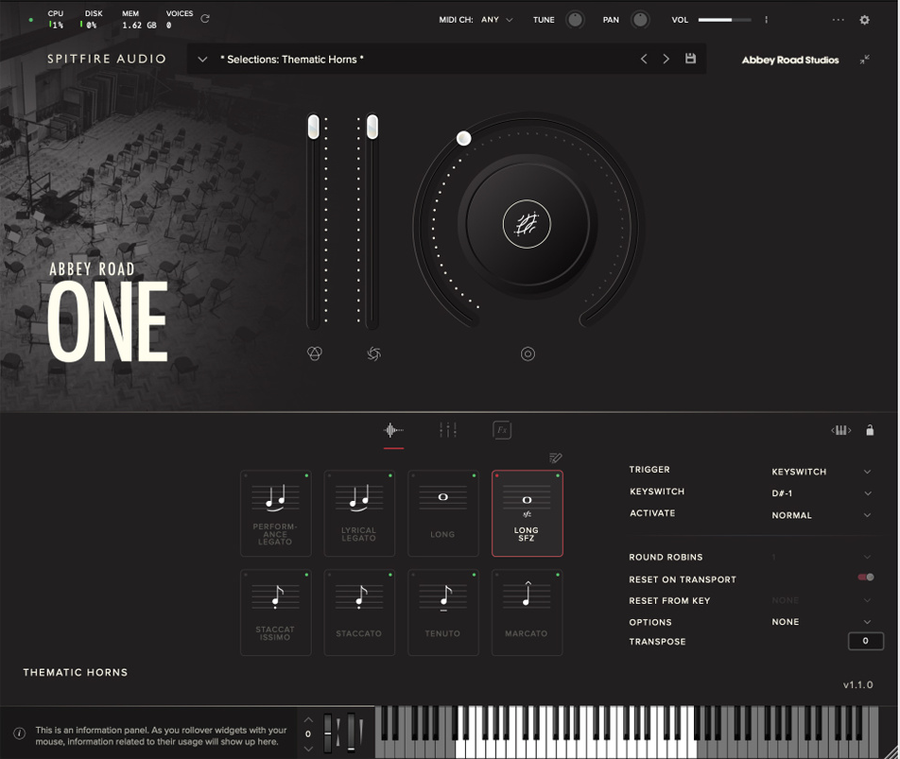Select the Tenuto articulation
This screenshot has width=900, height=759.
(443, 613)
